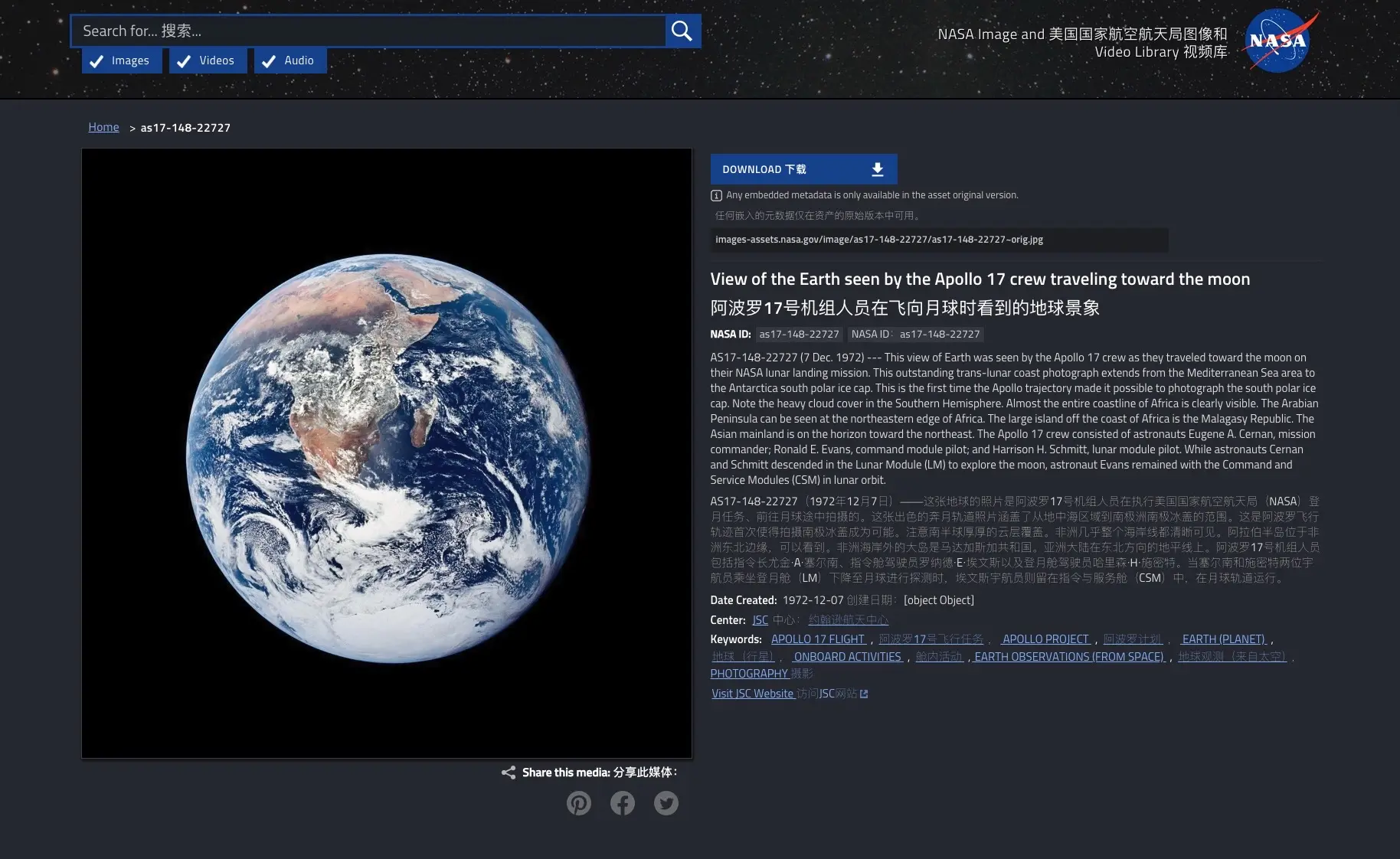Click the search magnifier icon
This screenshot has height=859, width=1400.
[x=682, y=31]
